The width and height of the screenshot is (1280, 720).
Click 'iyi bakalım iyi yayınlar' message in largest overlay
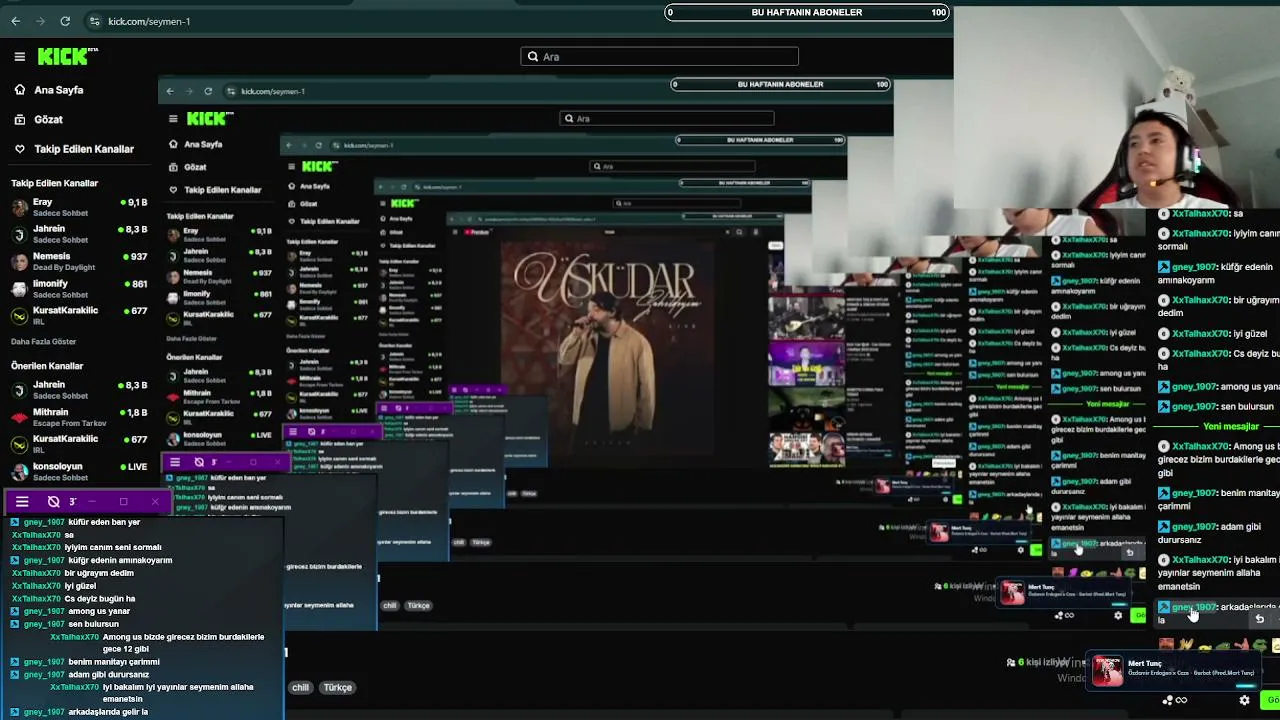178,693
